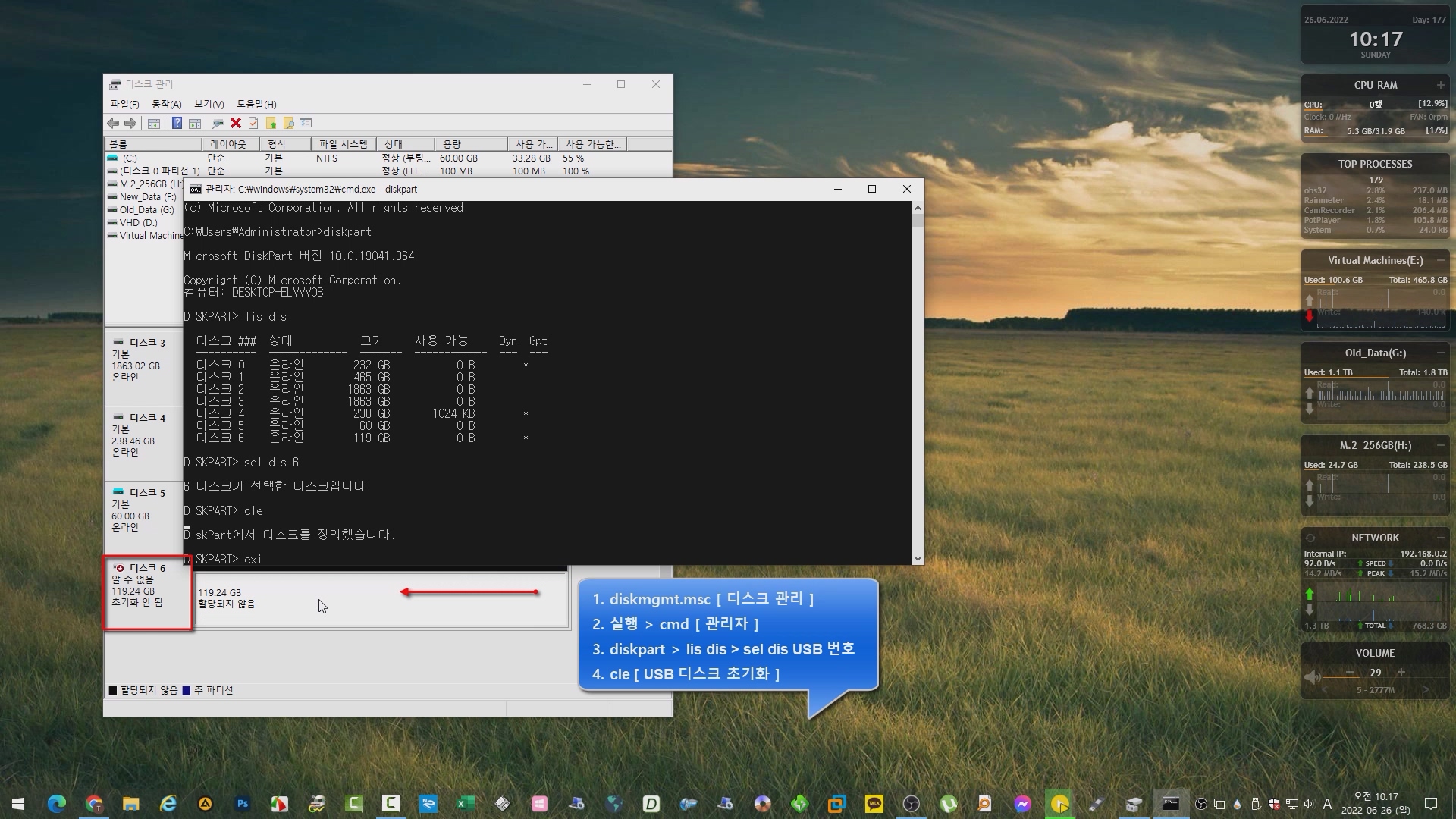Open the 도움말(H) menu in Disk Management
1456x819 pixels.
[256, 104]
